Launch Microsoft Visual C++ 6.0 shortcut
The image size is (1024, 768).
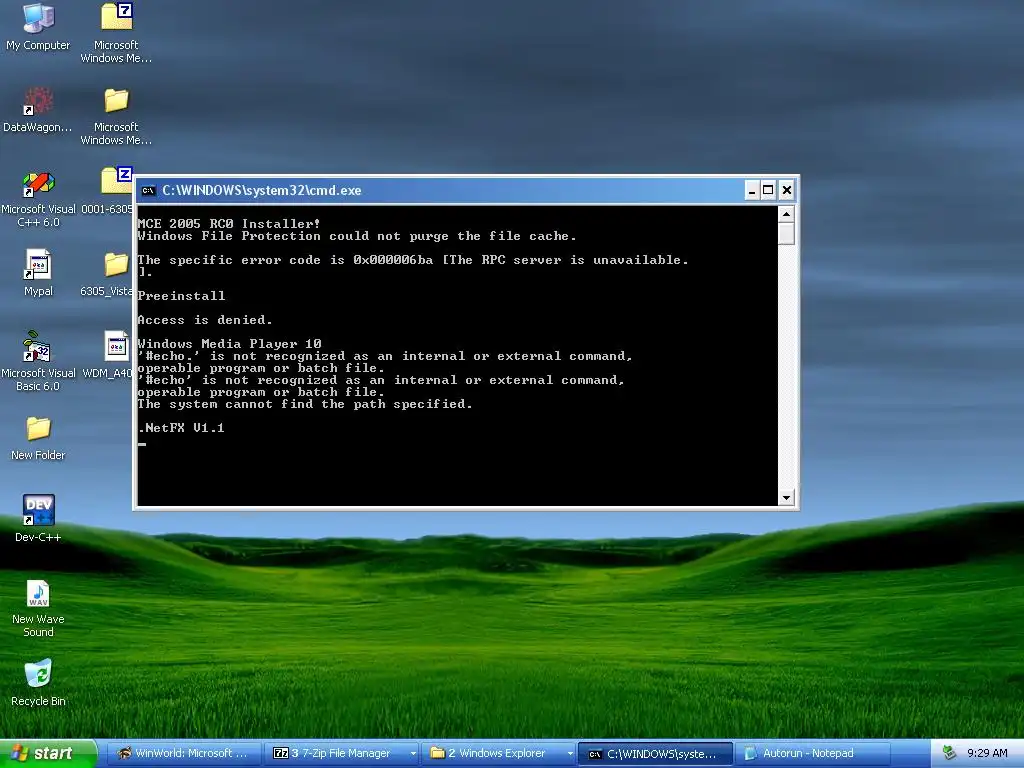(38, 198)
